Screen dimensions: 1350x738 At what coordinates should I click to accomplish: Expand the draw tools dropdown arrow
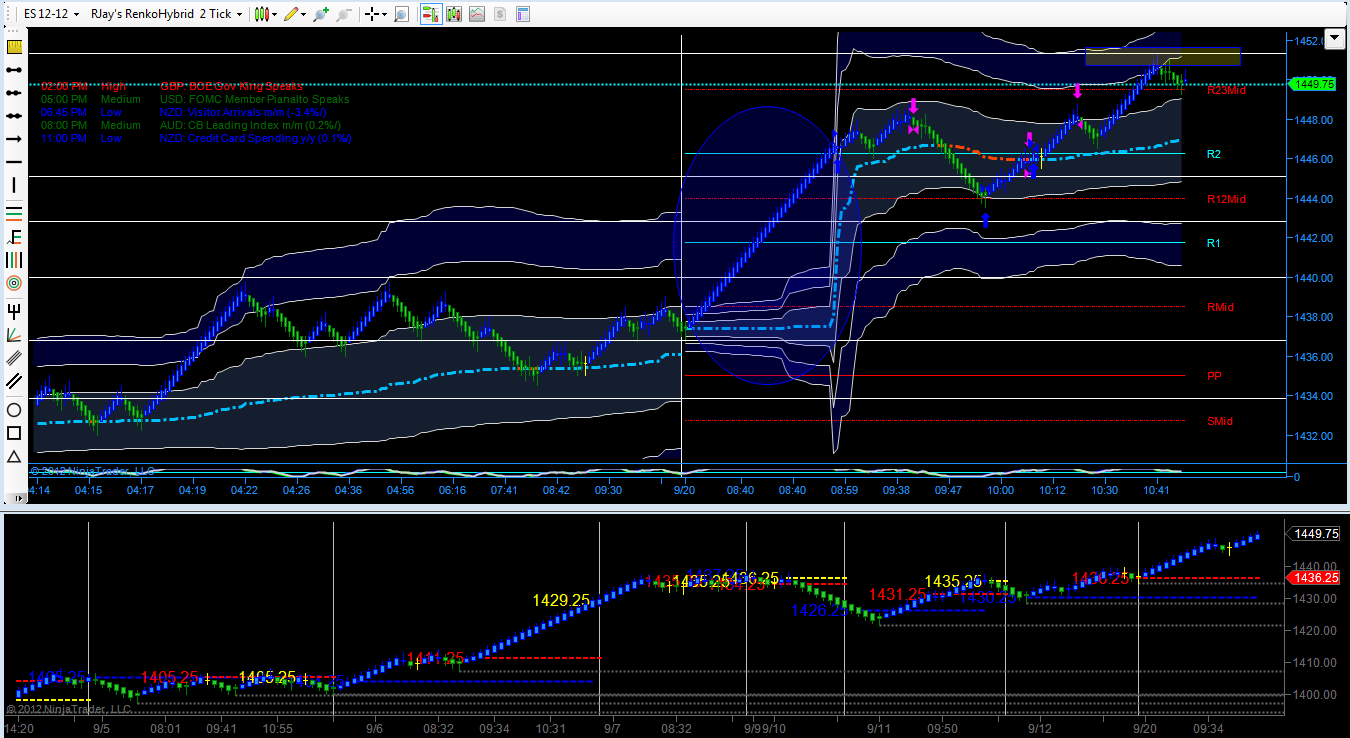pyautogui.click(x=304, y=14)
